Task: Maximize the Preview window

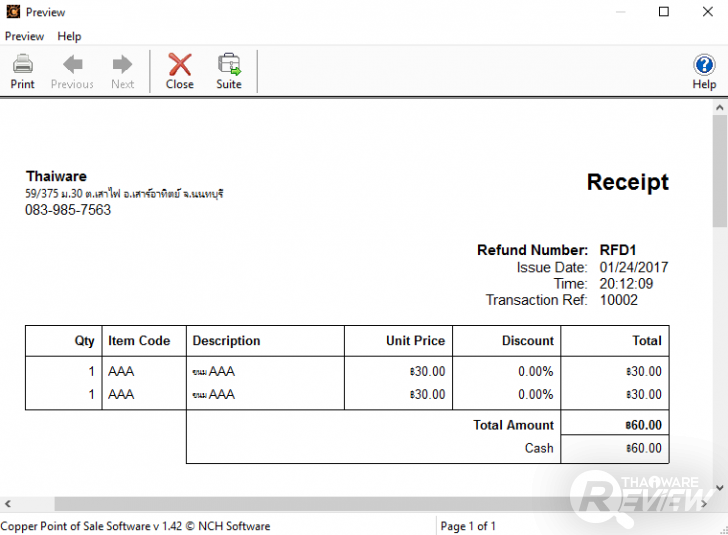Action: click(x=664, y=12)
